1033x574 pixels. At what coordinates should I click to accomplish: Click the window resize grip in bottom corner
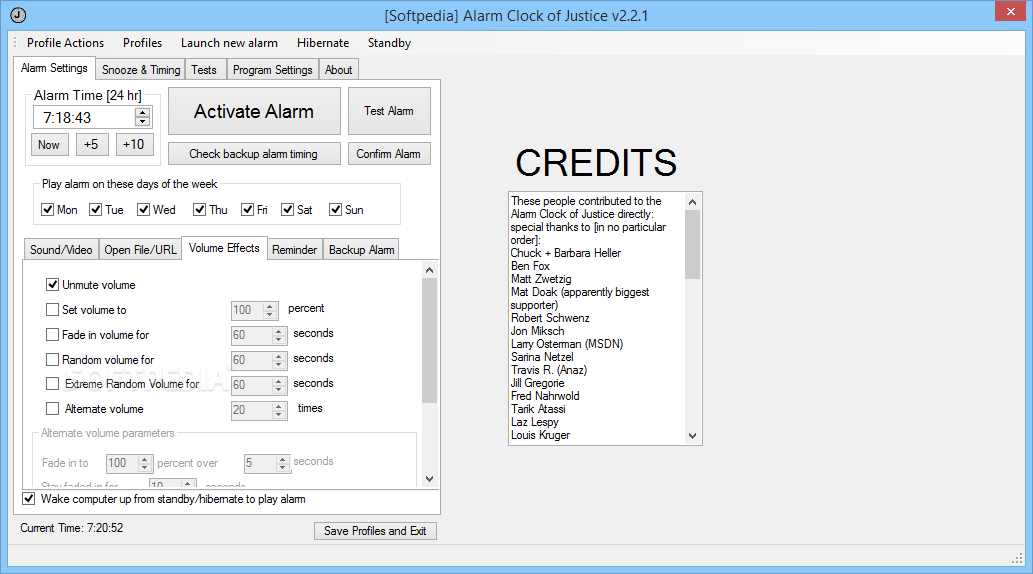click(x=1017, y=558)
